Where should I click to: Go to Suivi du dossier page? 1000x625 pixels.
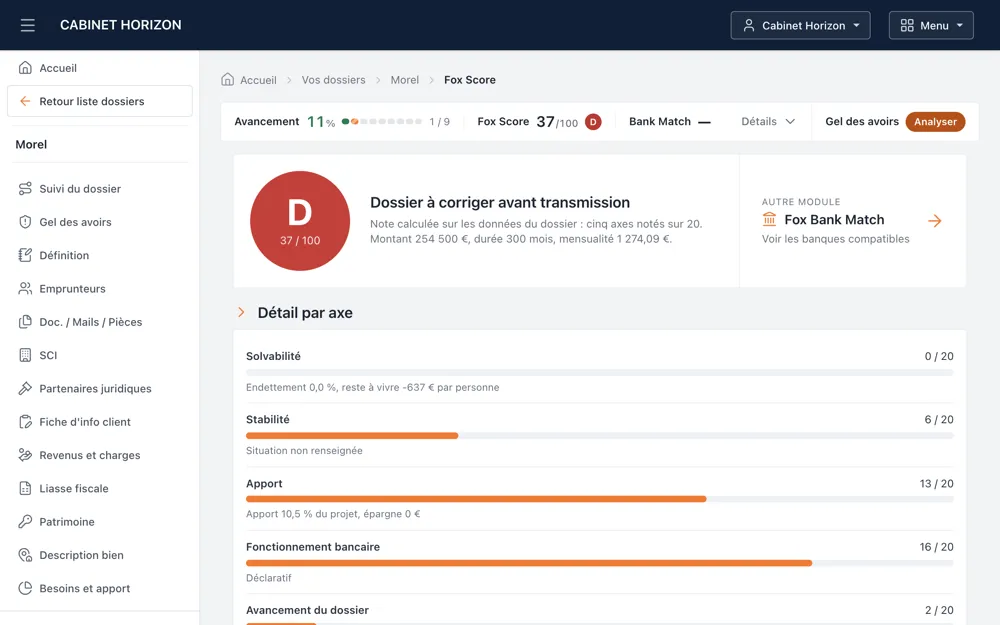(80, 189)
